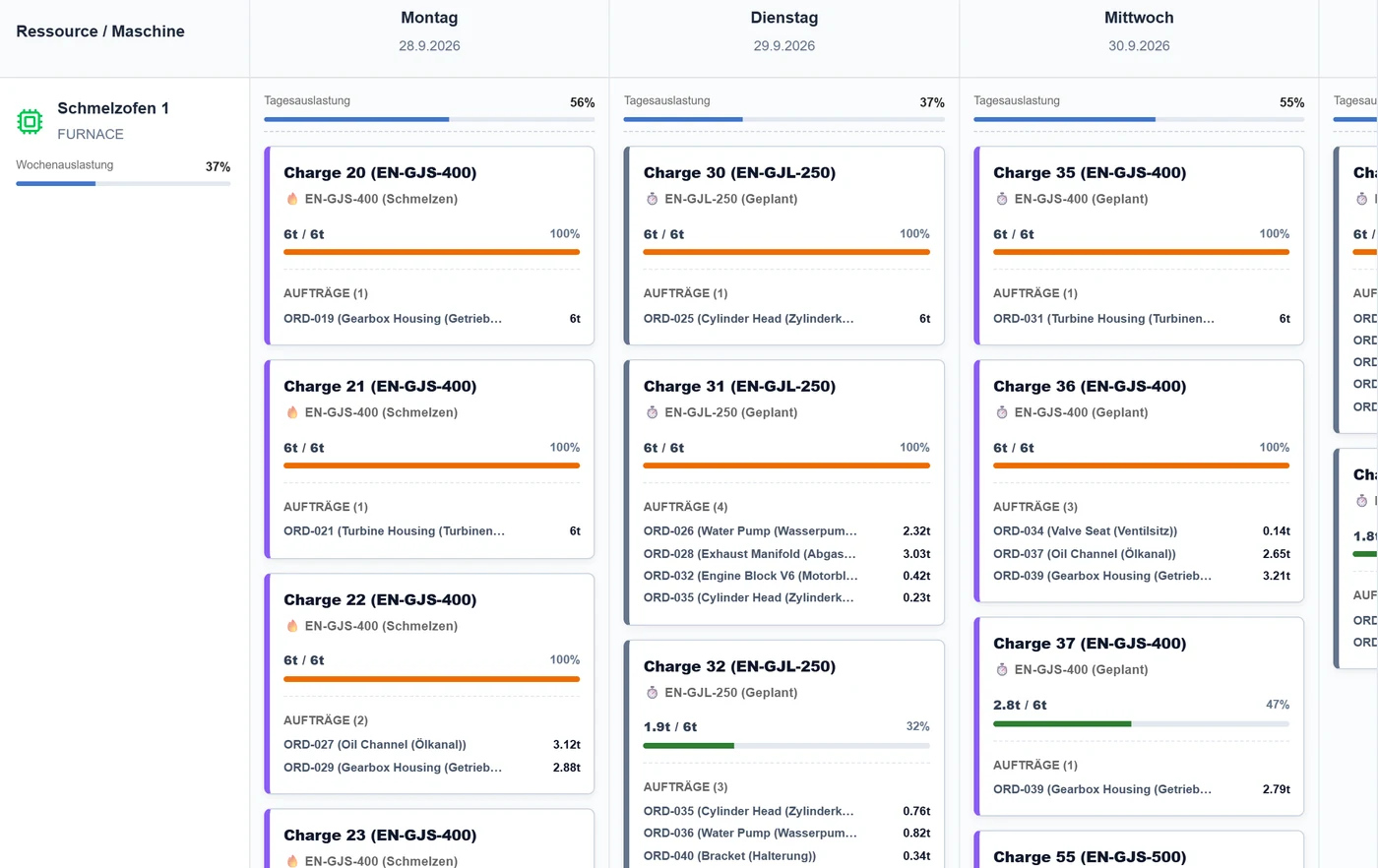Click the flame icon on Charge 22

point(292,626)
